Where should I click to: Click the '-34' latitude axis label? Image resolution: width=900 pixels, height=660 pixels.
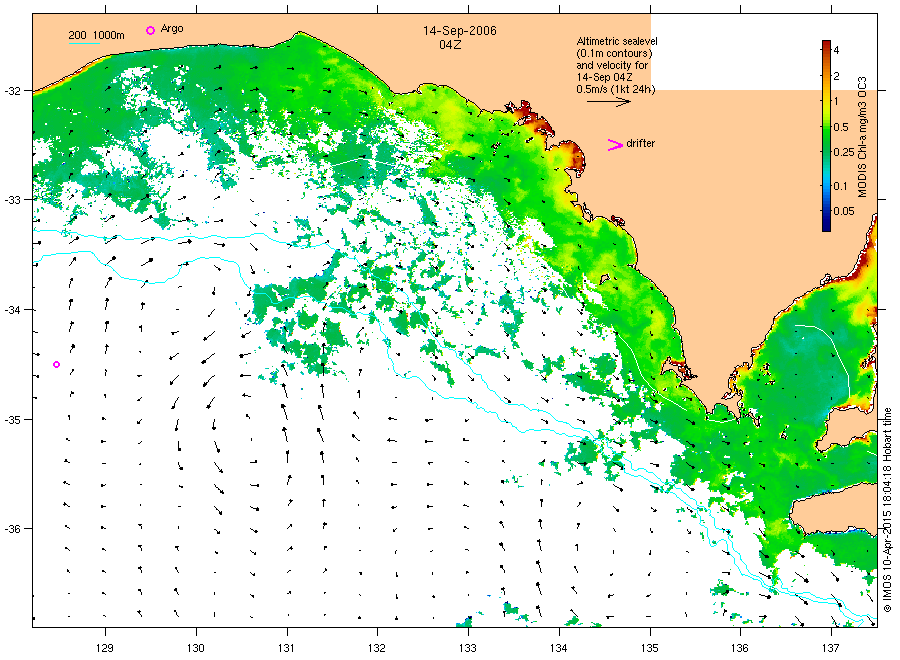[12, 310]
